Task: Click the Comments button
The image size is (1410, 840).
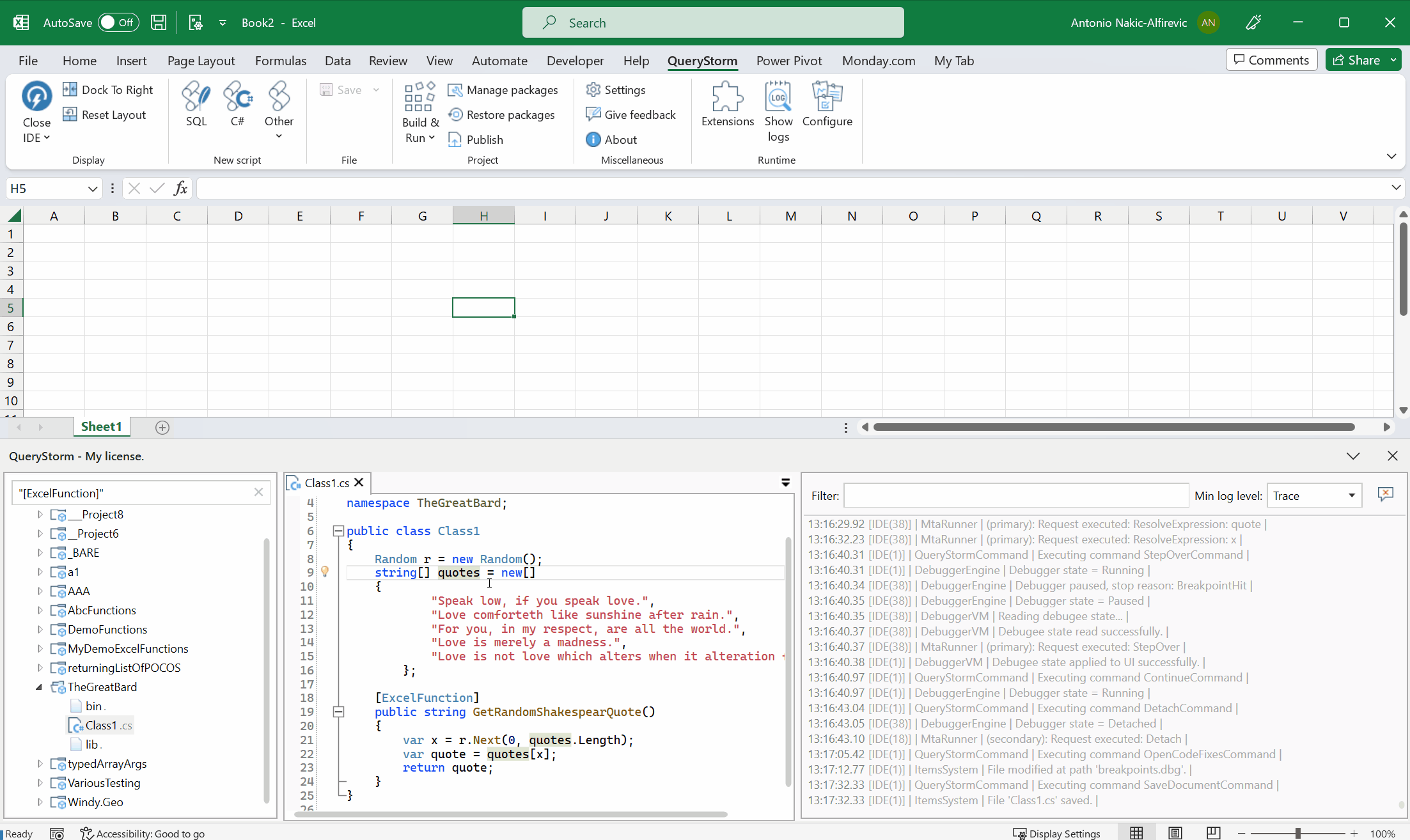Action: point(1271,60)
